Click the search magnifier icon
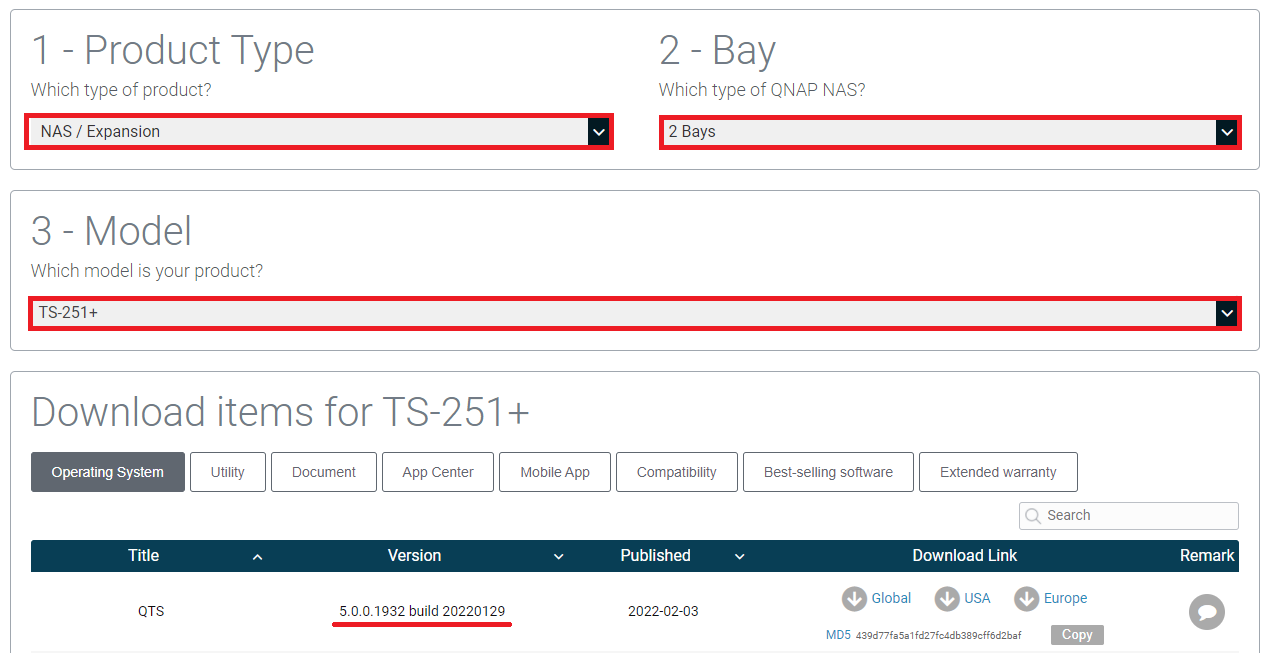Screen dimensions: 1271x653 click(x=1033, y=516)
